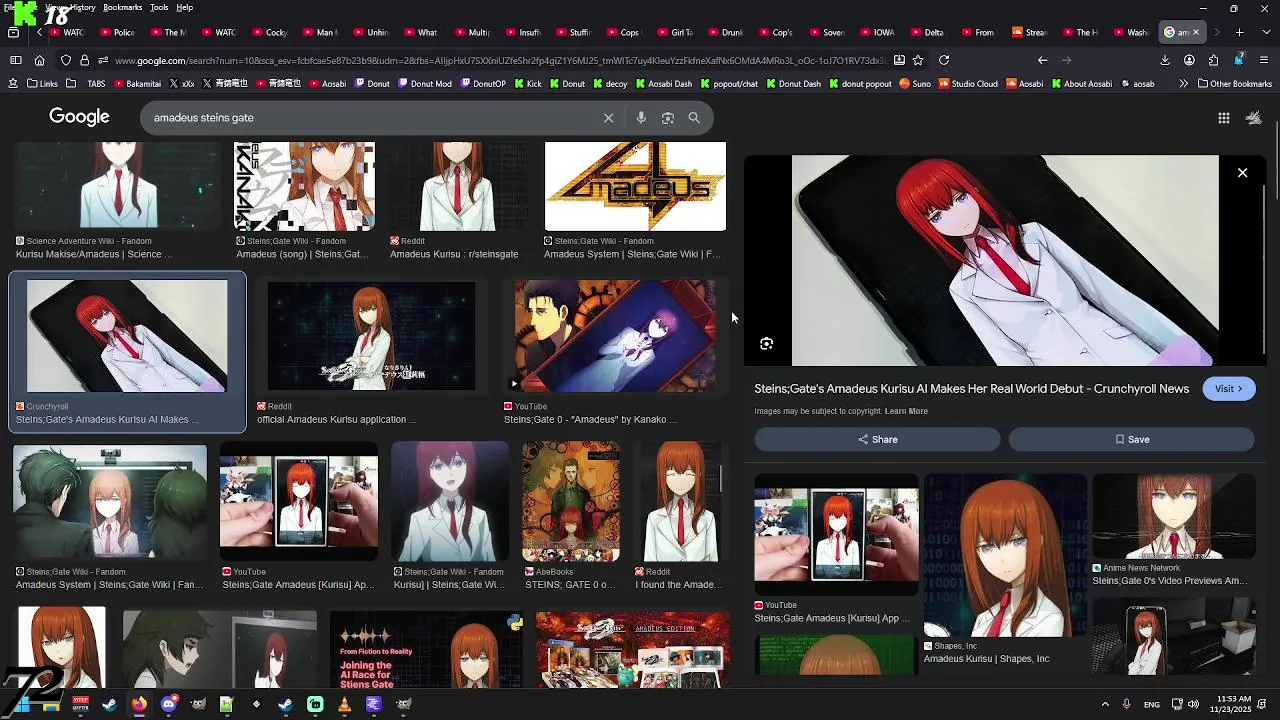
Task: Open the extensions puzzle icon in toolbar
Action: tap(1213, 60)
